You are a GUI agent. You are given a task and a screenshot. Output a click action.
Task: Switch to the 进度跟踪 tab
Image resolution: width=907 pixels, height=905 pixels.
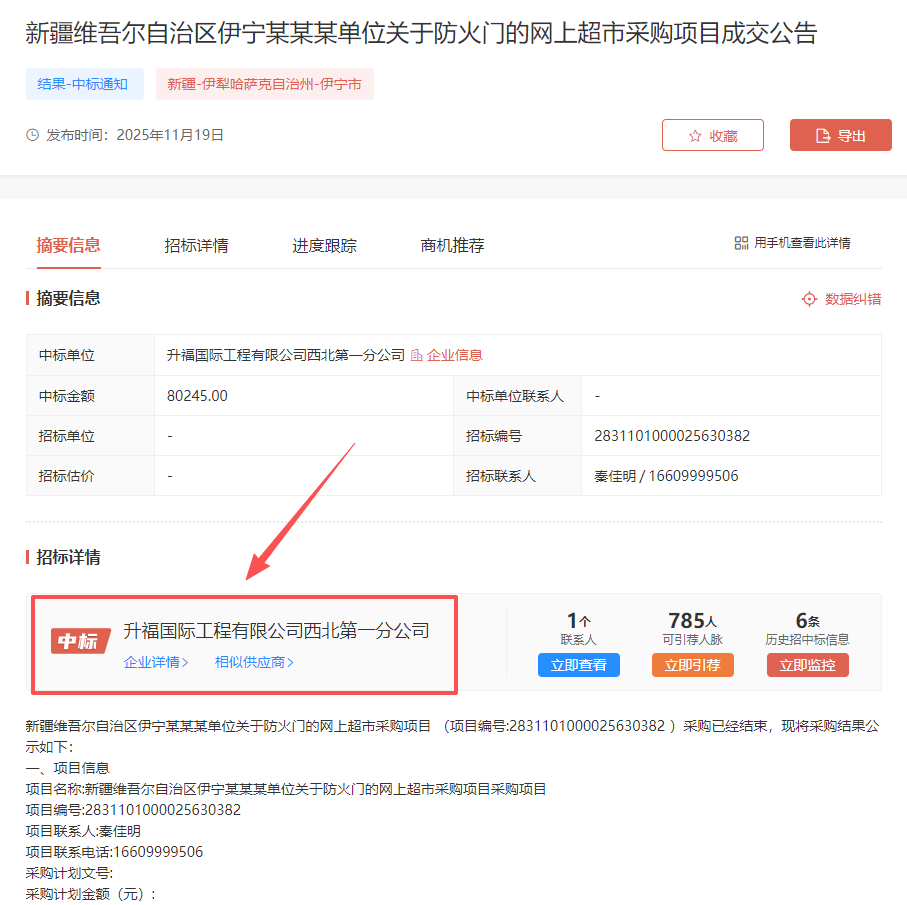coord(324,246)
